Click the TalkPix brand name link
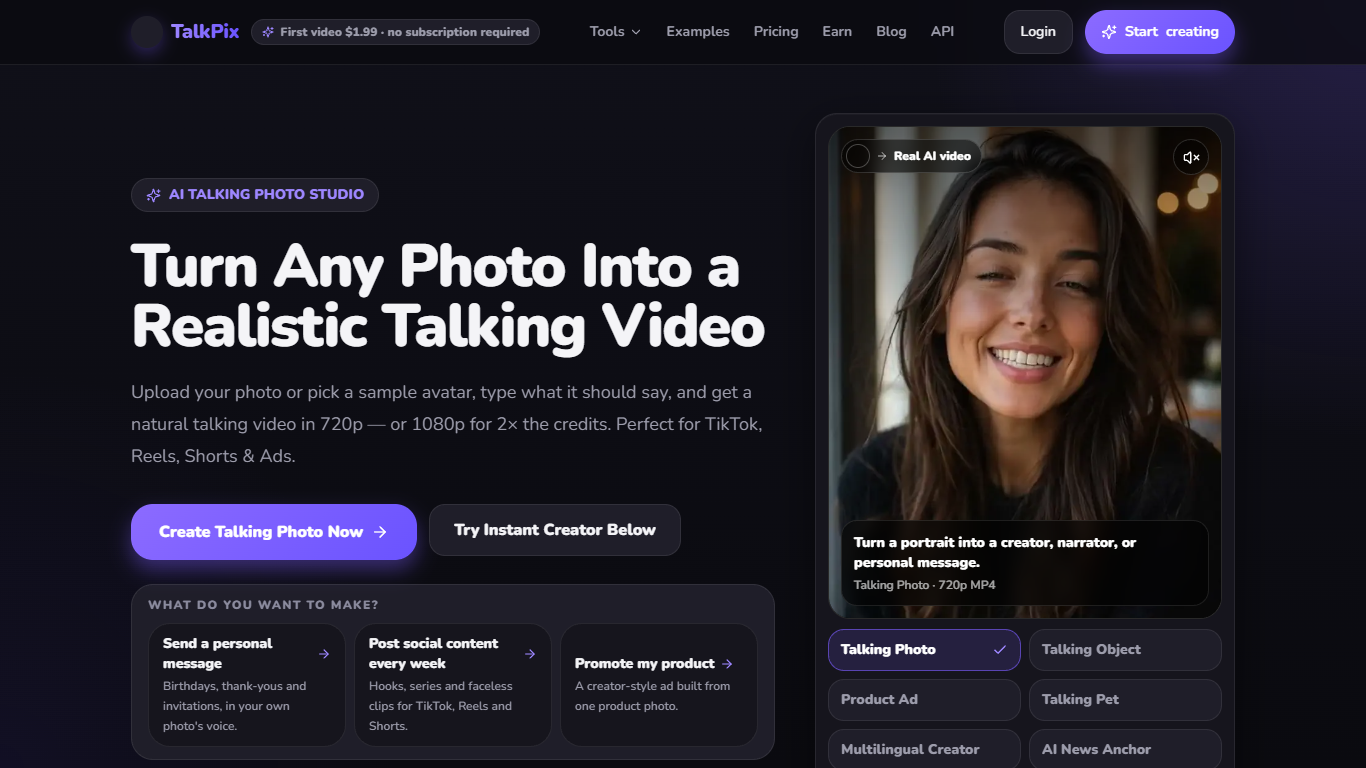Viewport: 1366px width, 768px height. point(205,32)
